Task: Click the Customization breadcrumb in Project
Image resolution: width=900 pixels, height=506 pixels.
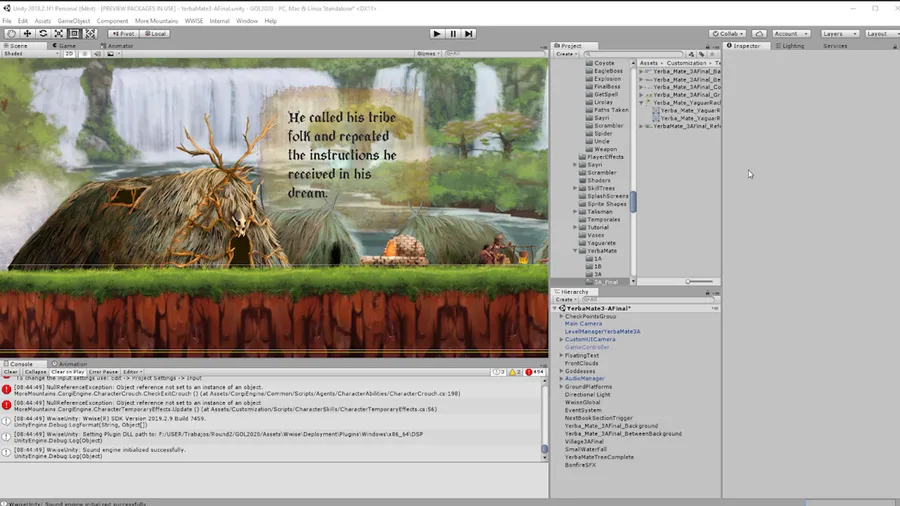Action: [686, 63]
